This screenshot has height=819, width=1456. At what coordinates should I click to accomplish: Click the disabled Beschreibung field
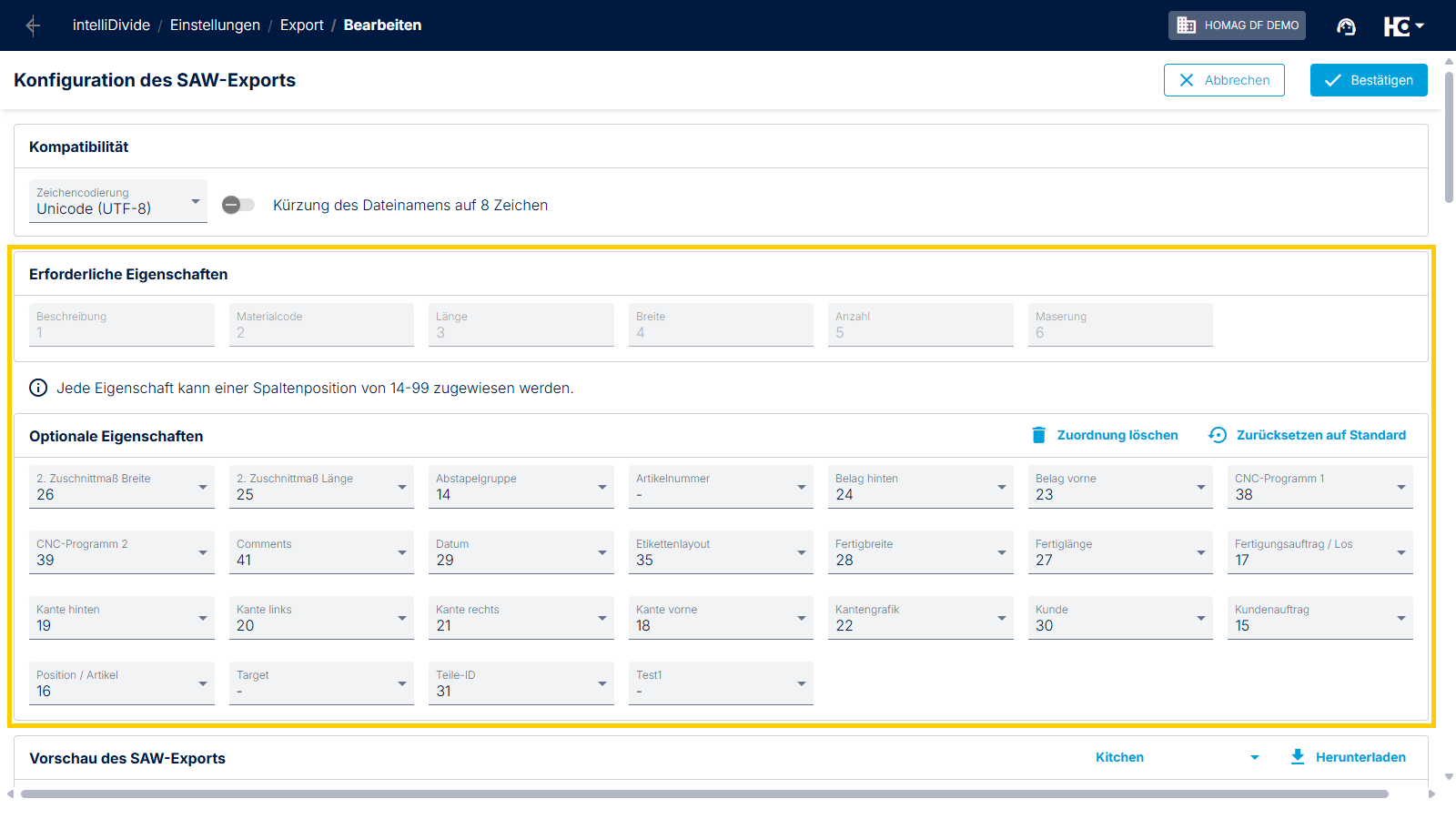click(122, 325)
